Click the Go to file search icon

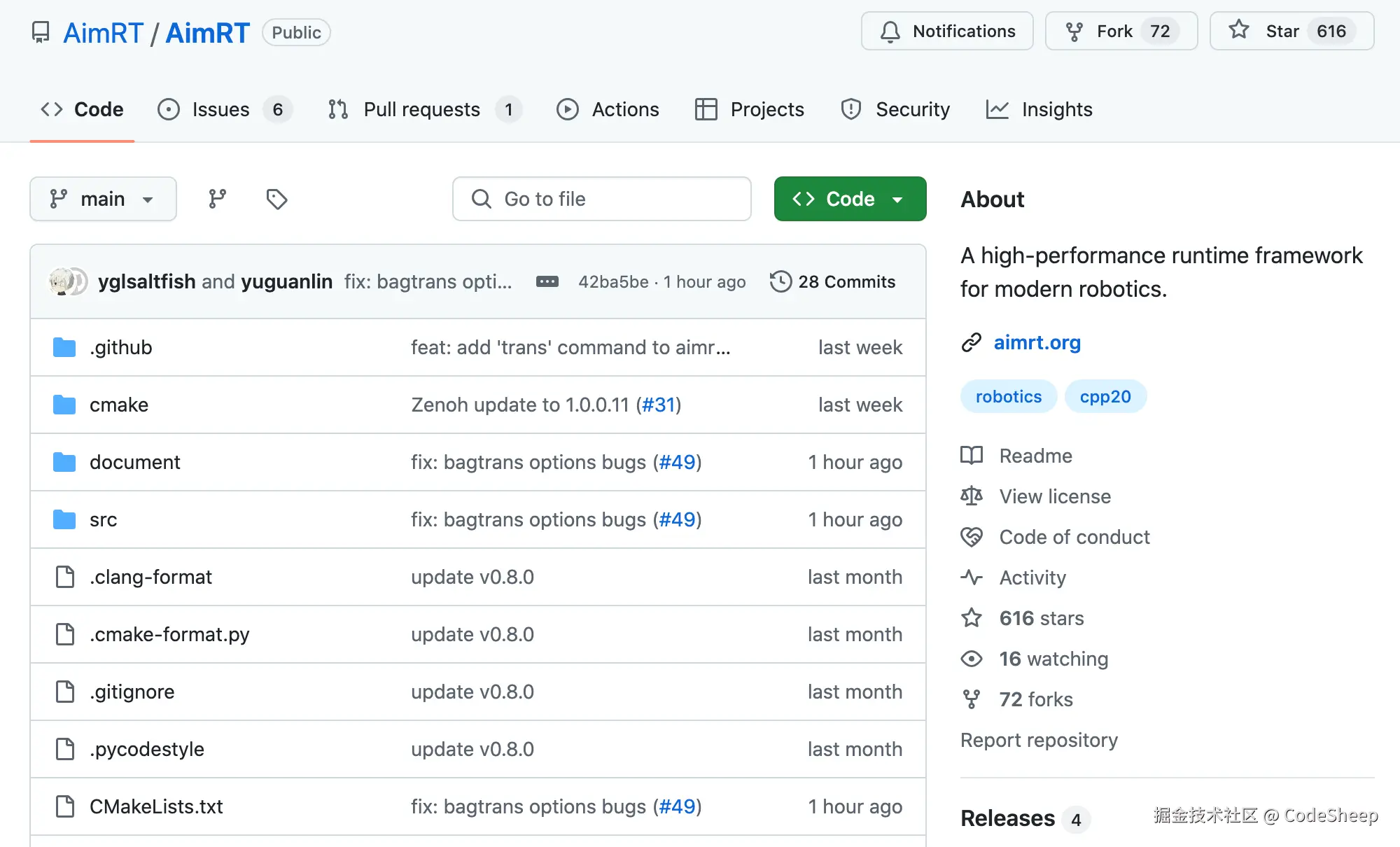482,198
